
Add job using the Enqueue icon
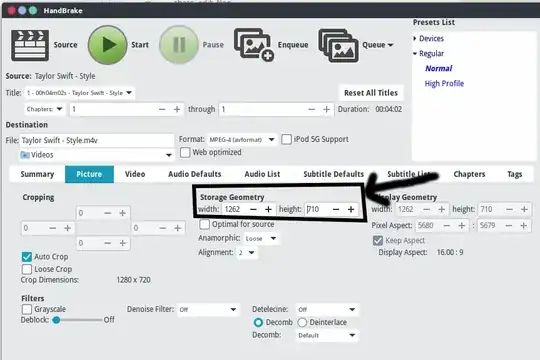254,45
